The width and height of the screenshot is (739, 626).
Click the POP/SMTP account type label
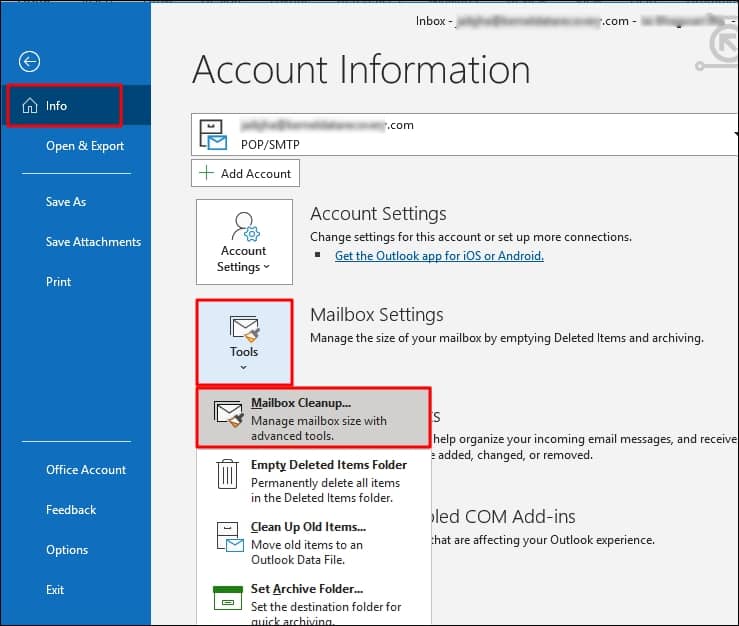pos(270,144)
